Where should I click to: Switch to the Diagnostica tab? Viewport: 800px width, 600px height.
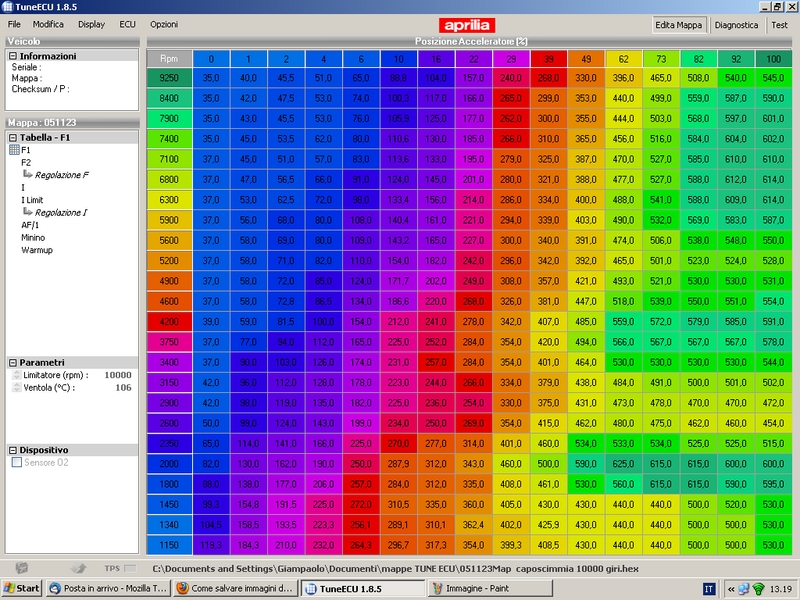pyautogui.click(x=736, y=25)
